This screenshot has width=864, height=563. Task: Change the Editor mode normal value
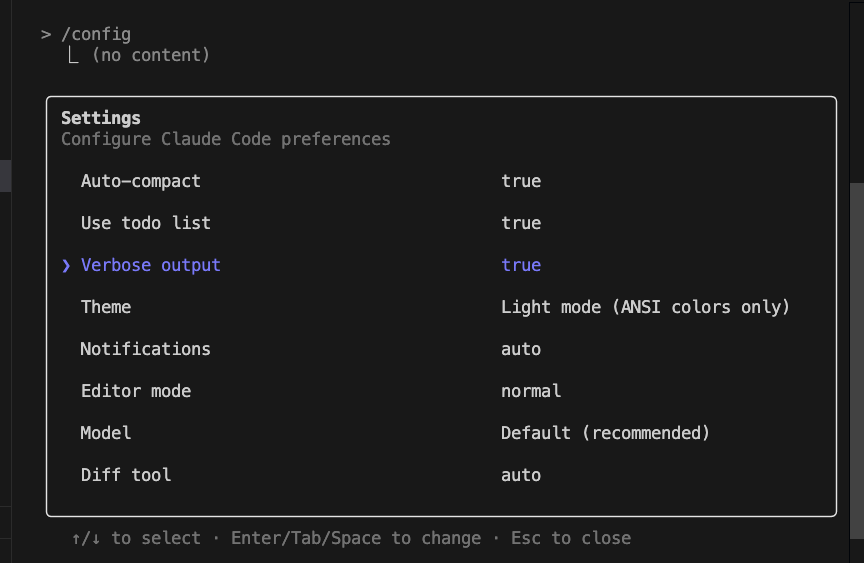tap(531, 391)
